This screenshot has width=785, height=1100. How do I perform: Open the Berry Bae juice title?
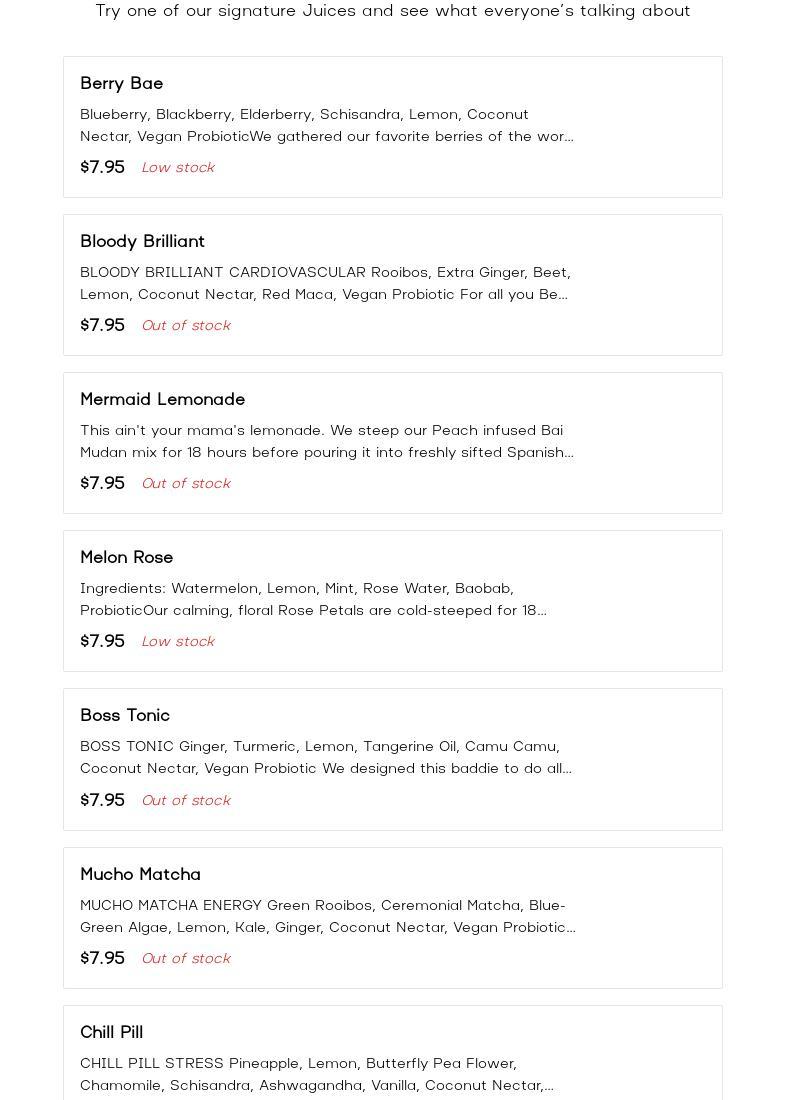[x=121, y=83]
